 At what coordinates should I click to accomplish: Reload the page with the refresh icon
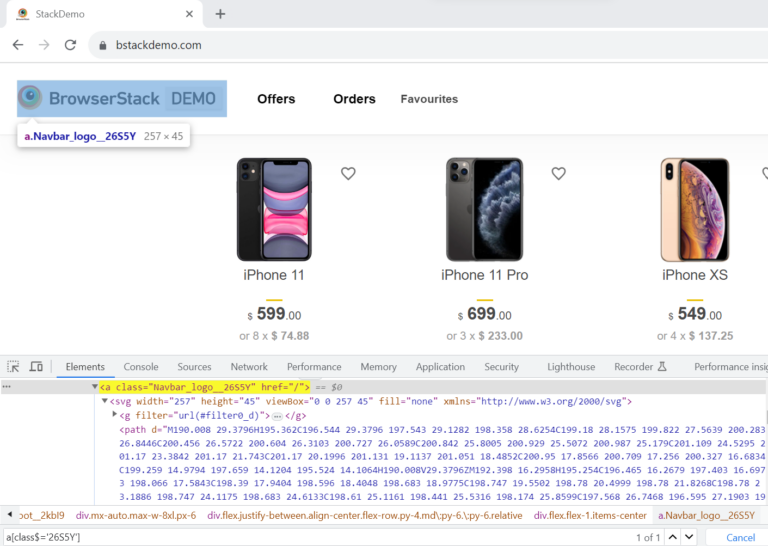[x=70, y=45]
